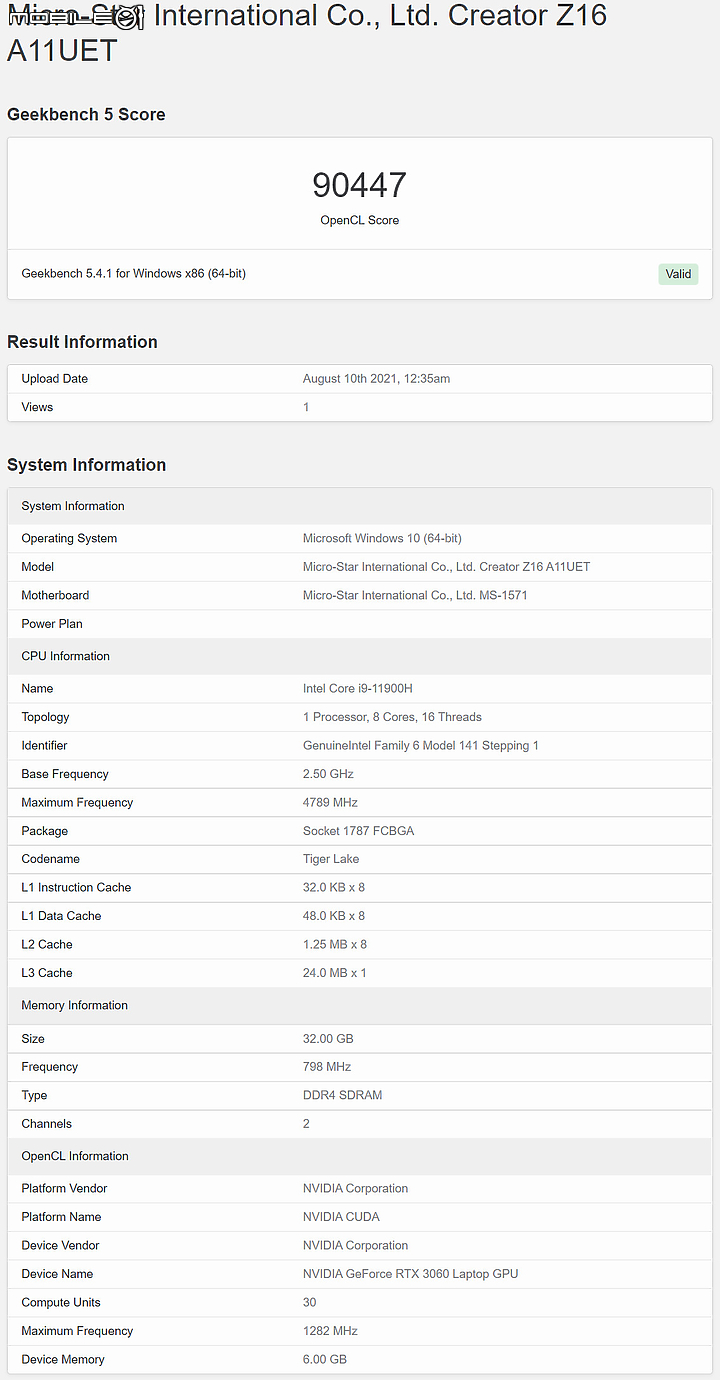Select NVIDIA GeForce RTX 3060 Laptop GPU
This screenshot has height=1380, width=720.
click(x=411, y=1274)
